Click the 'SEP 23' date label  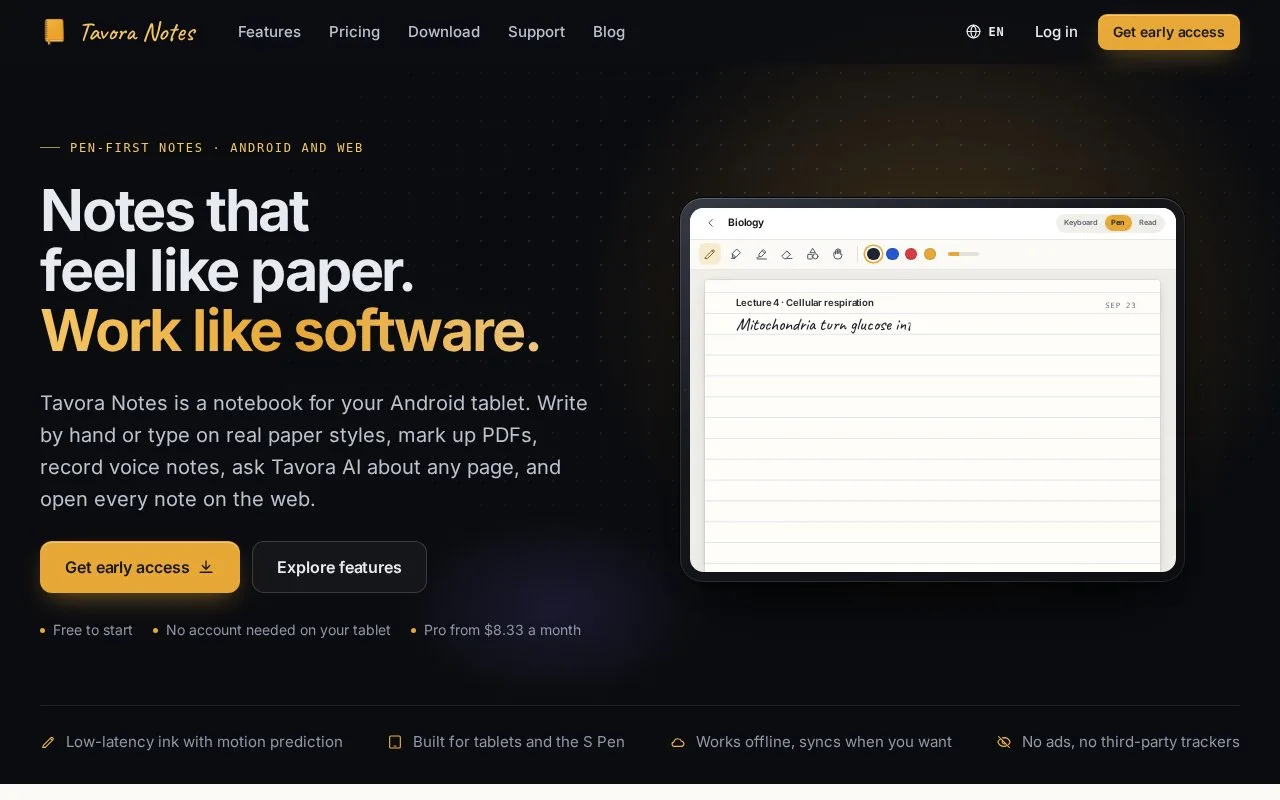tap(1121, 305)
